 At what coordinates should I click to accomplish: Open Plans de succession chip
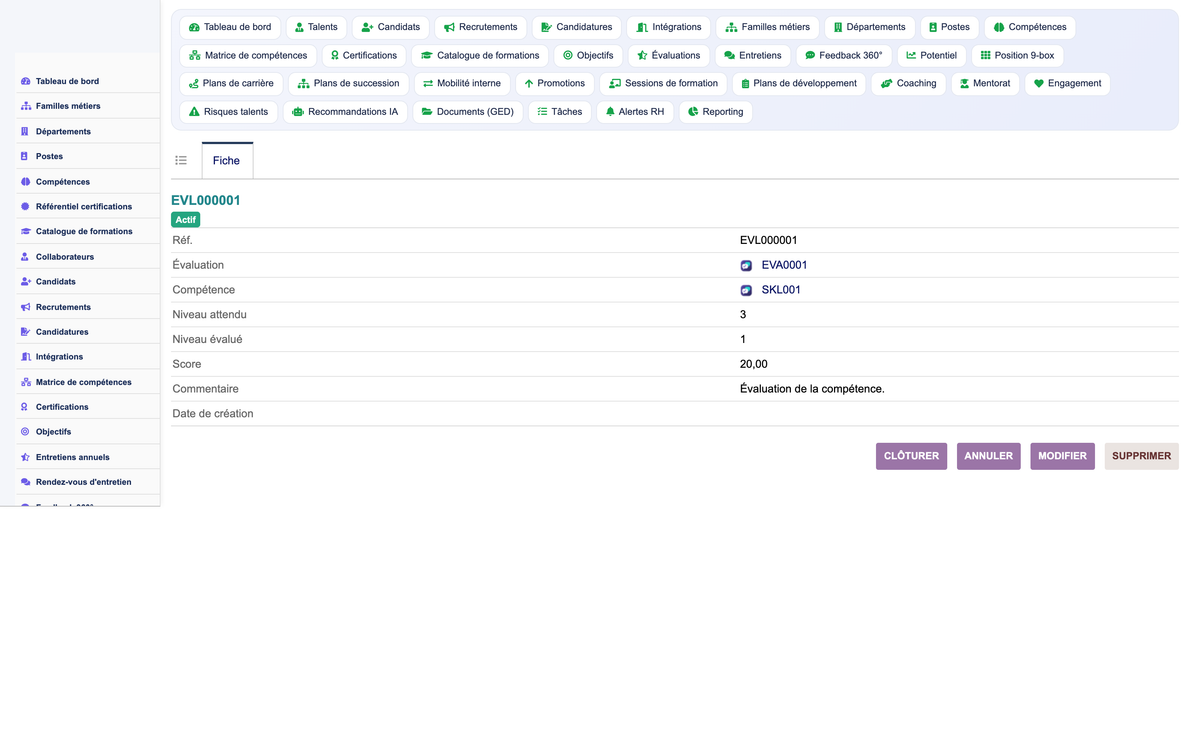click(x=348, y=83)
